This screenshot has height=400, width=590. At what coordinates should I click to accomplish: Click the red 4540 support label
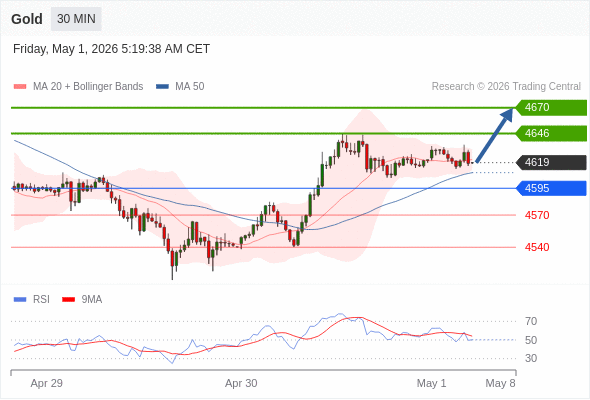click(537, 247)
